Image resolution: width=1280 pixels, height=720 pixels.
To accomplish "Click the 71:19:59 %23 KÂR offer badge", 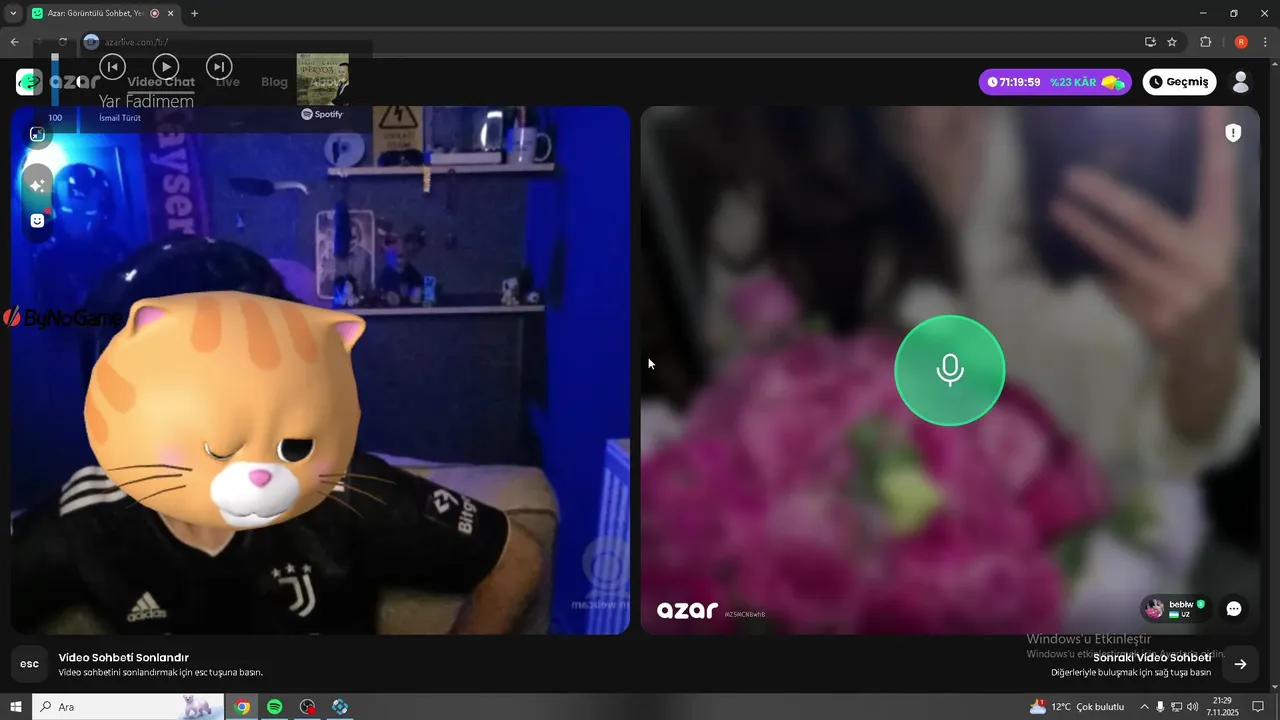I will tap(1055, 82).
